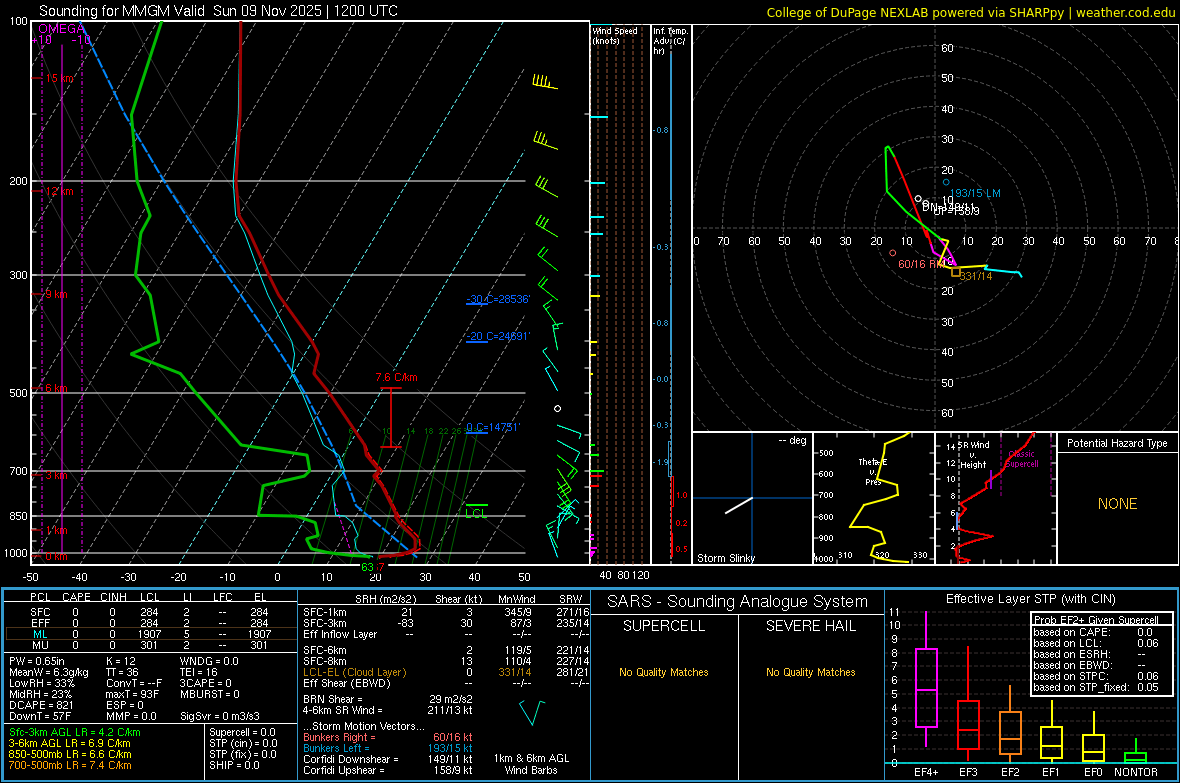Viewport: 1180px width, 783px height.
Task: Click the OMEGA label on the skew-T
Action: [x=62, y=29]
